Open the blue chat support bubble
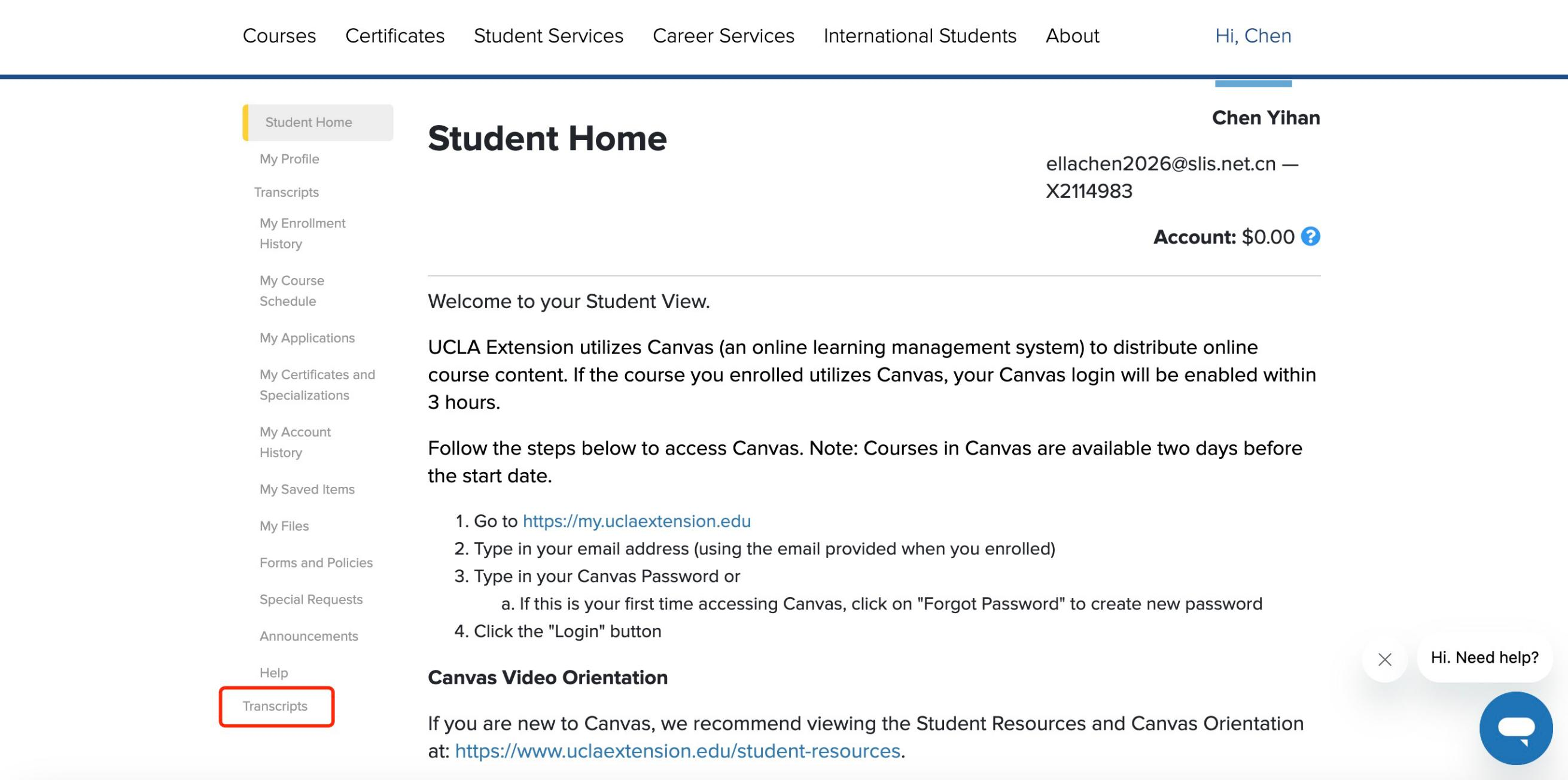 [1515, 728]
